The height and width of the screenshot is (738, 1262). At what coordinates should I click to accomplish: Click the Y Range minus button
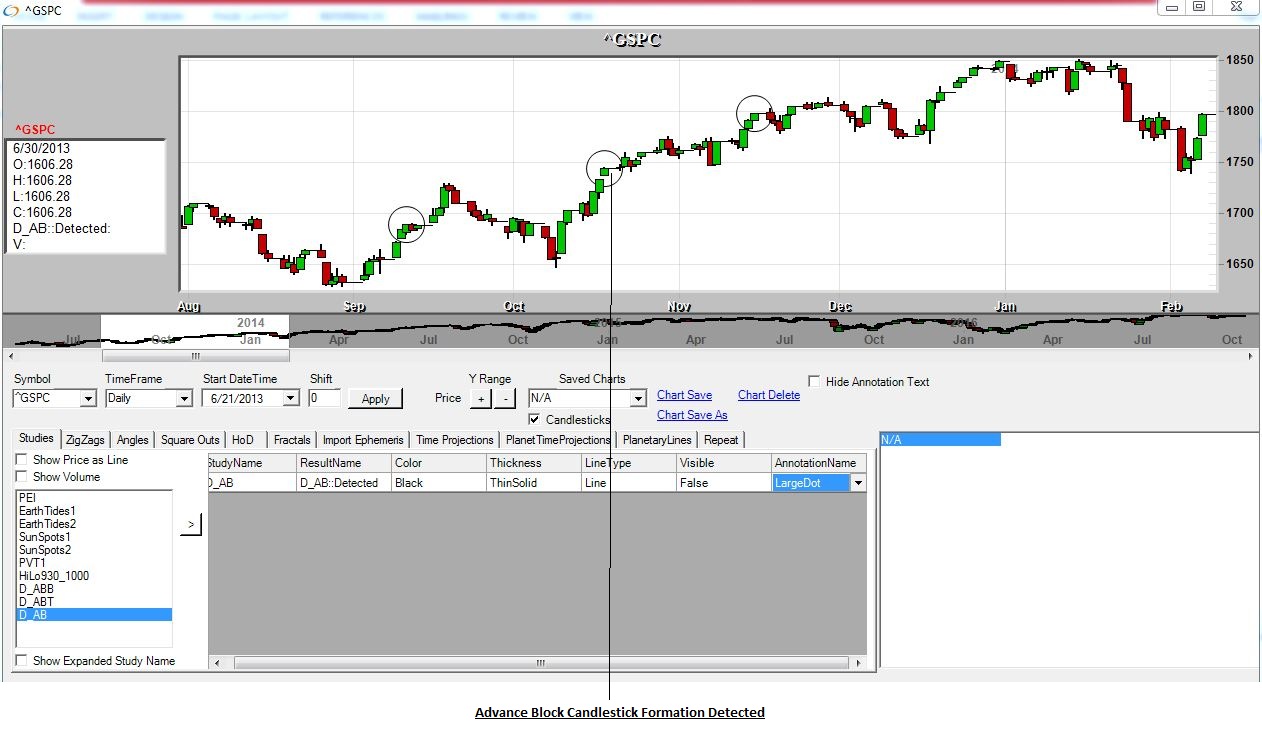point(505,398)
